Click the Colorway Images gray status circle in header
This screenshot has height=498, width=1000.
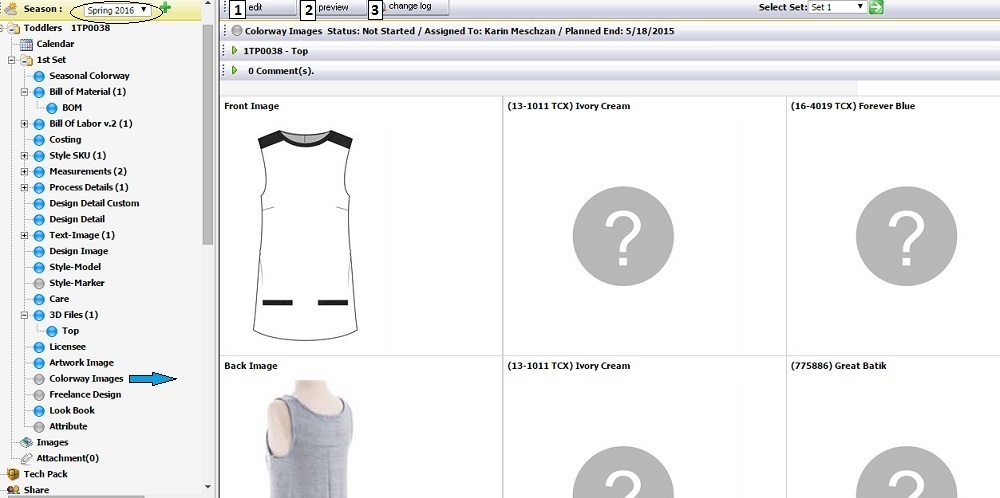point(237,31)
